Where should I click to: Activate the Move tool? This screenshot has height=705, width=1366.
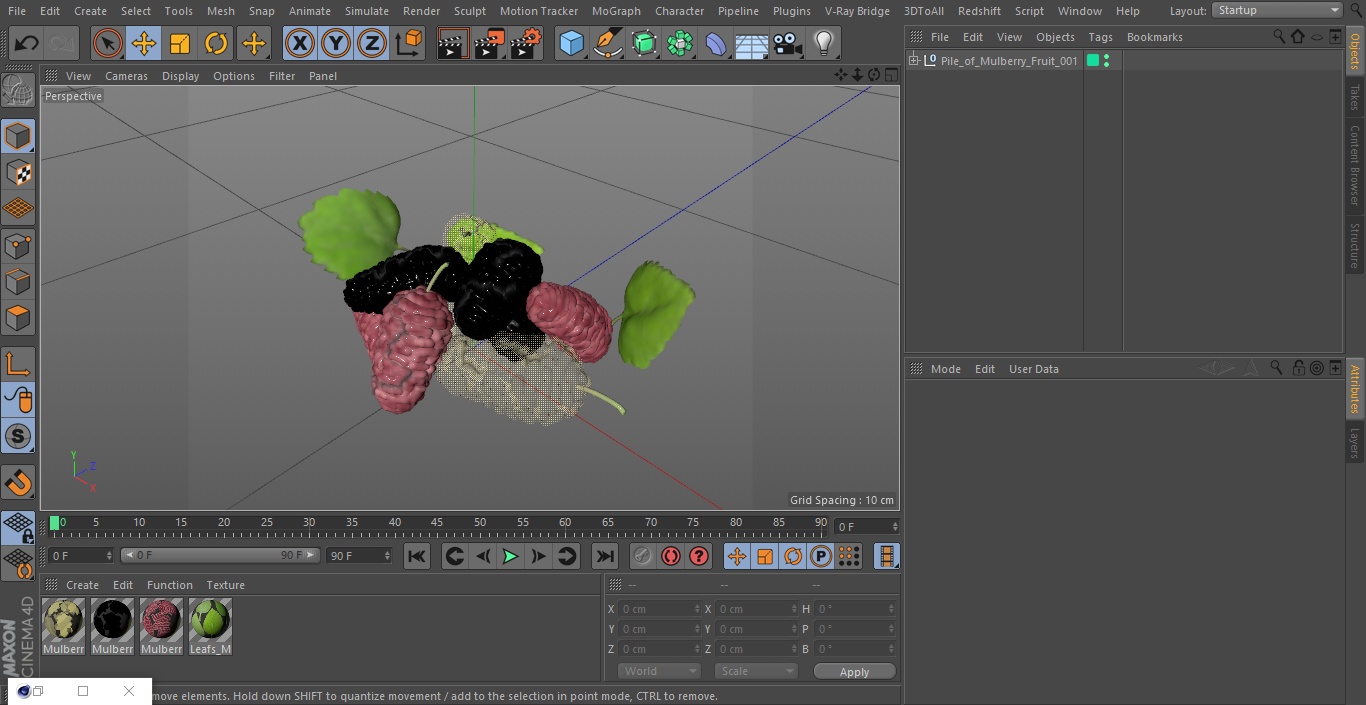pos(144,43)
